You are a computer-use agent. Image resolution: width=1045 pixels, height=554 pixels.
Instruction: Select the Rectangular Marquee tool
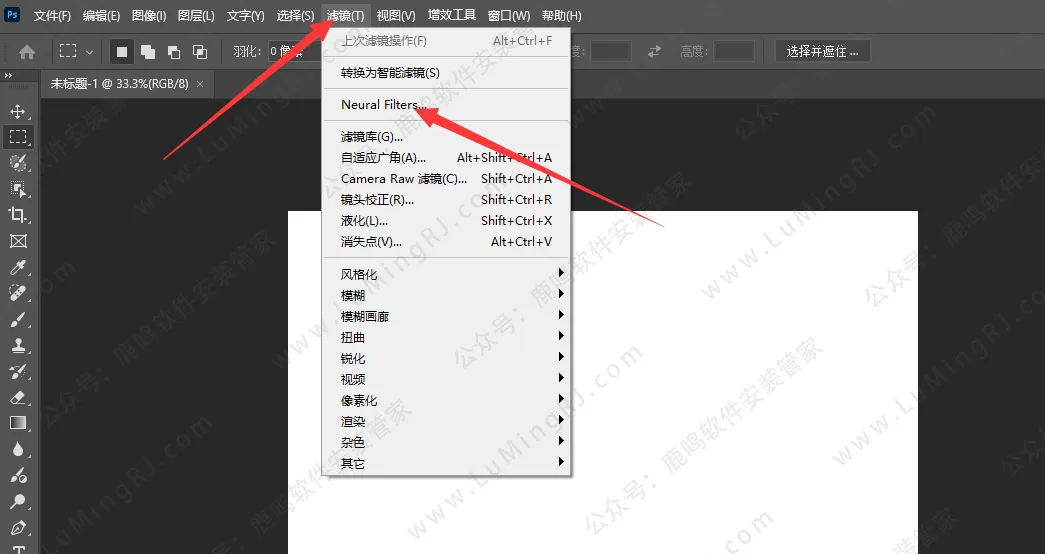pyautogui.click(x=18, y=137)
